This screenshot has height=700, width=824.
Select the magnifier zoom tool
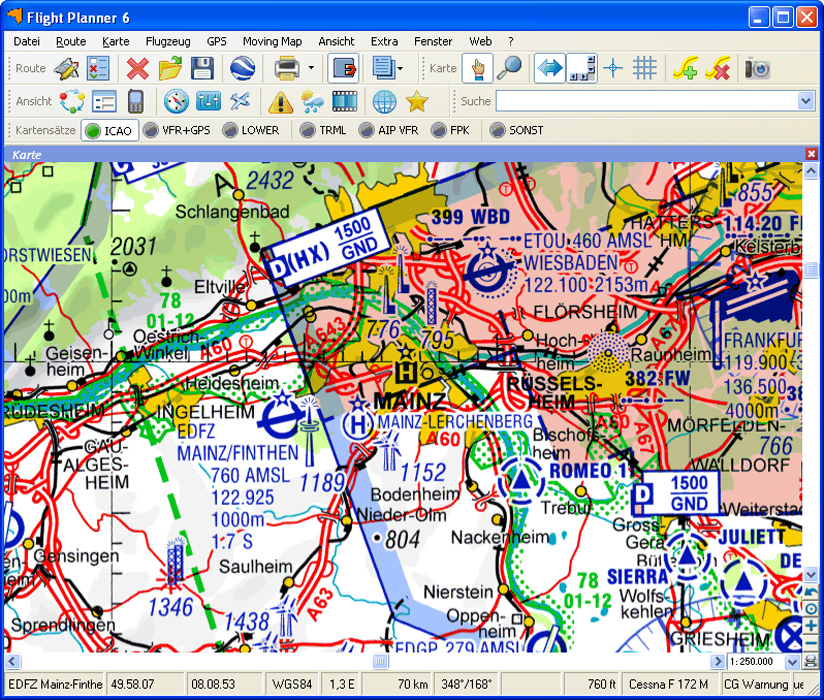coord(509,68)
